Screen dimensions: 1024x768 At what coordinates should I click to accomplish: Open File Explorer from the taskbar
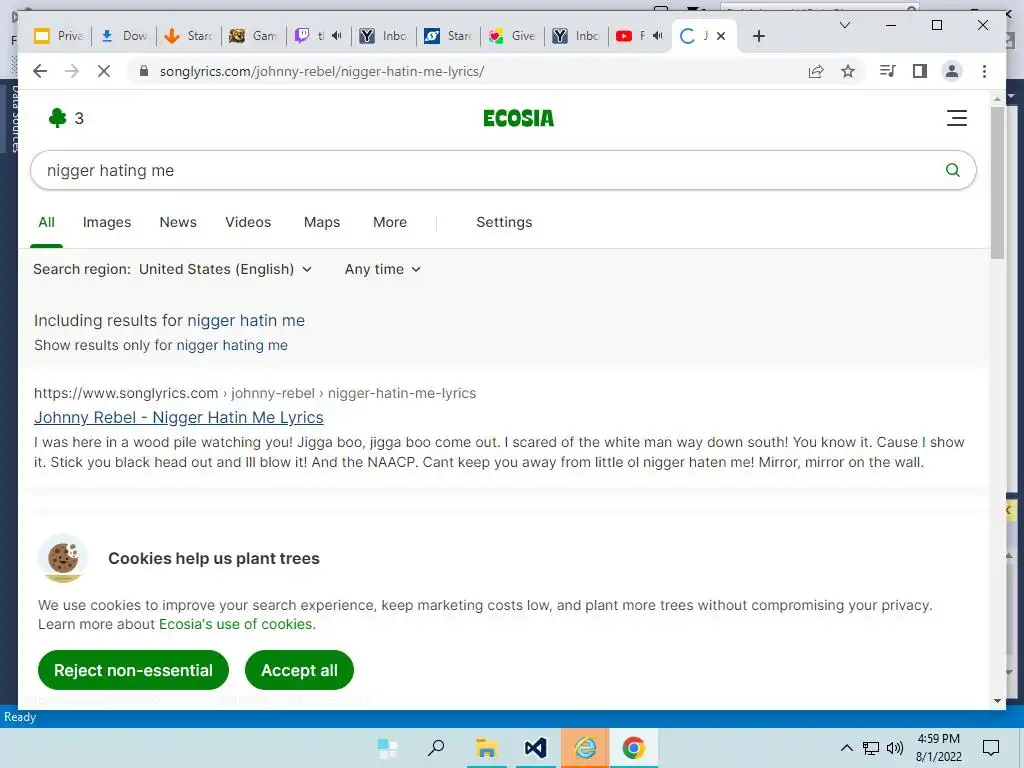tap(486, 748)
